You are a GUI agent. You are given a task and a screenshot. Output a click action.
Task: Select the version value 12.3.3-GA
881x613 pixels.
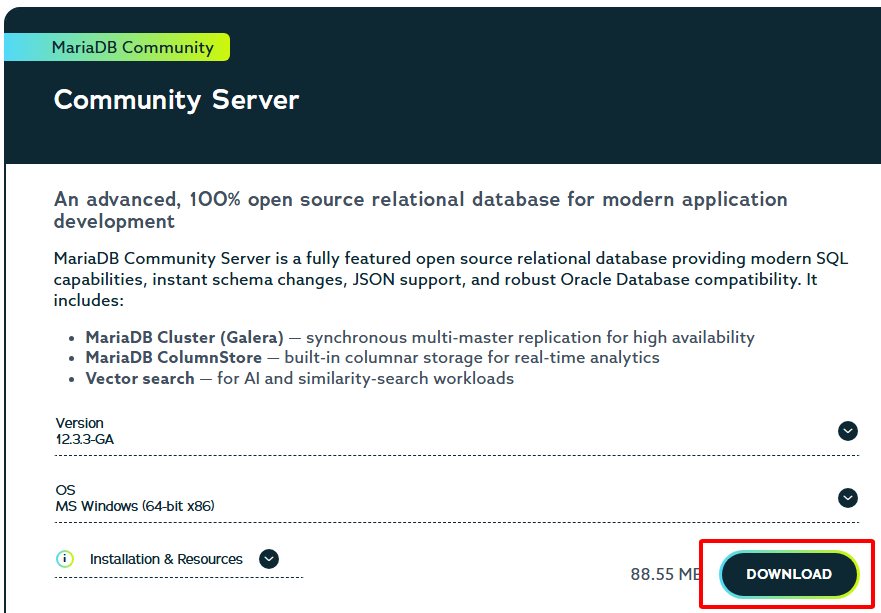click(85, 439)
